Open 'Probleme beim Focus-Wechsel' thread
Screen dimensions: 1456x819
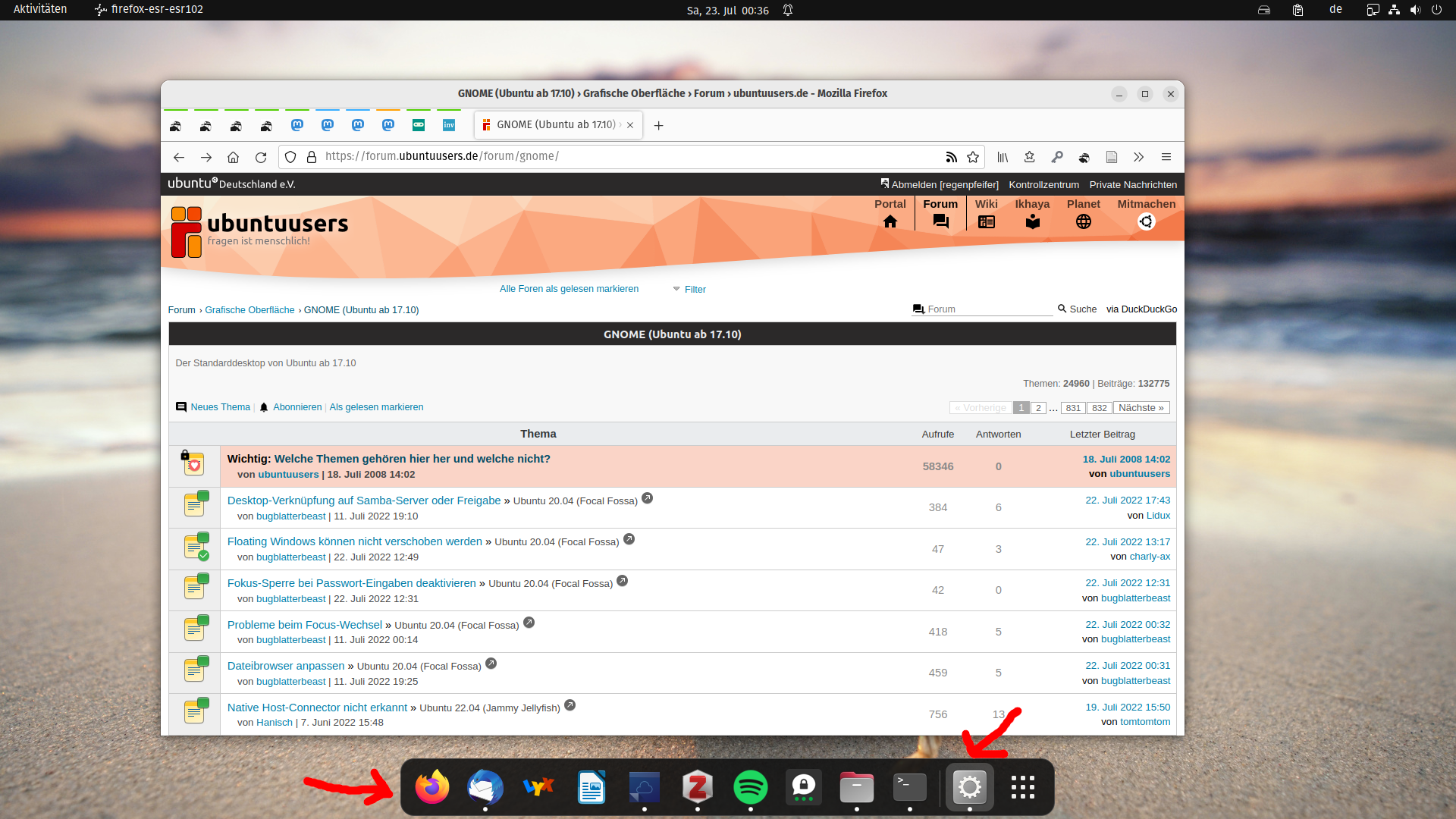(x=304, y=625)
